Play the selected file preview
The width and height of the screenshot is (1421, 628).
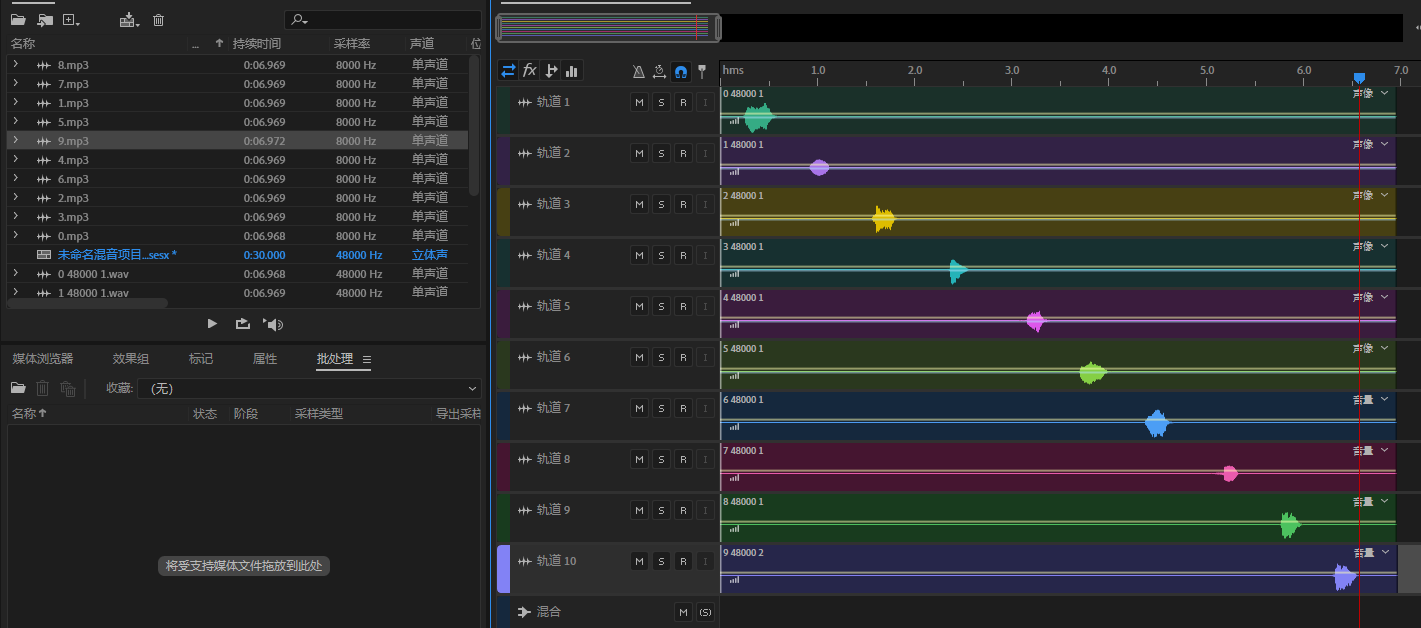coord(212,324)
